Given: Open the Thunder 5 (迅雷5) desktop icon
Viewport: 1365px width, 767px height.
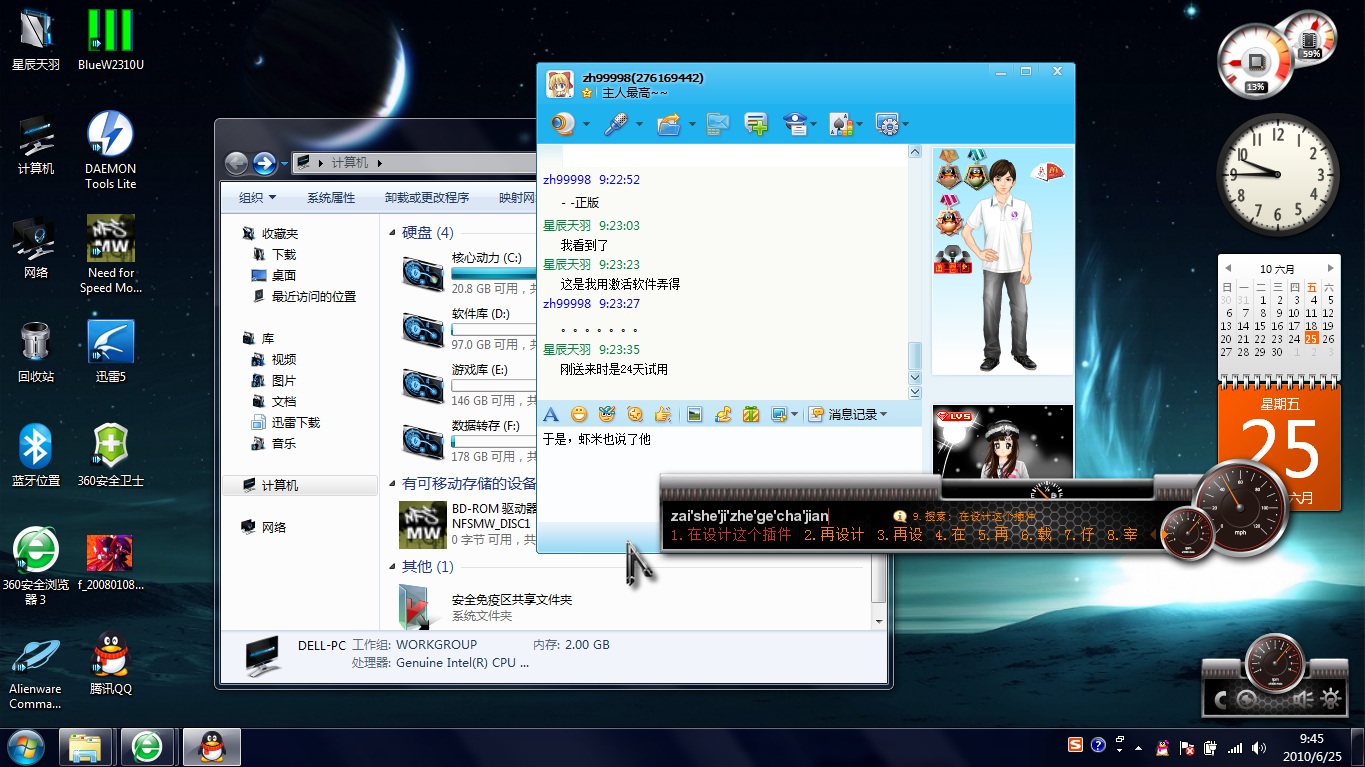Looking at the screenshot, I should tap(111, 353).
